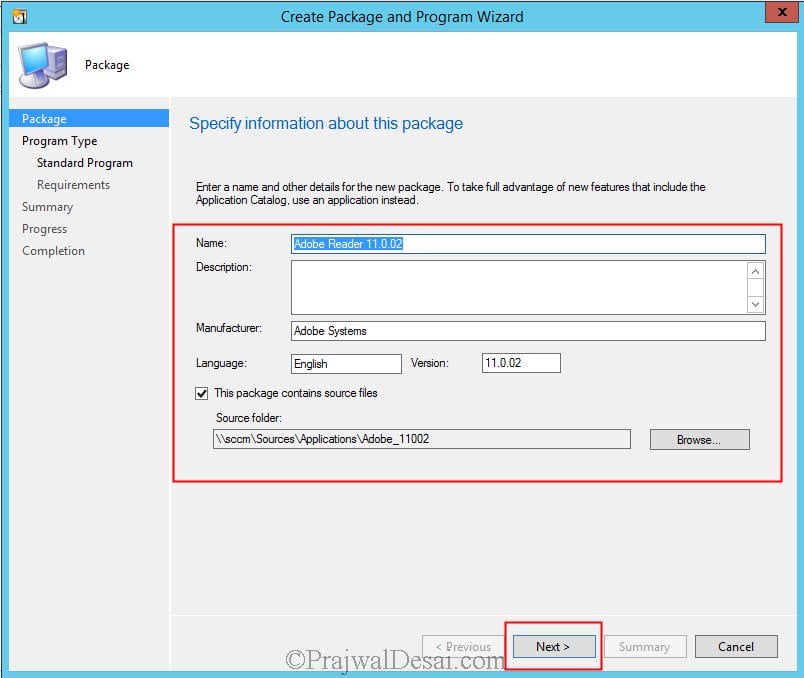Screen dimensions: 804x678
Task: Click the Package computer icon in header
Action: pos(43,66)
